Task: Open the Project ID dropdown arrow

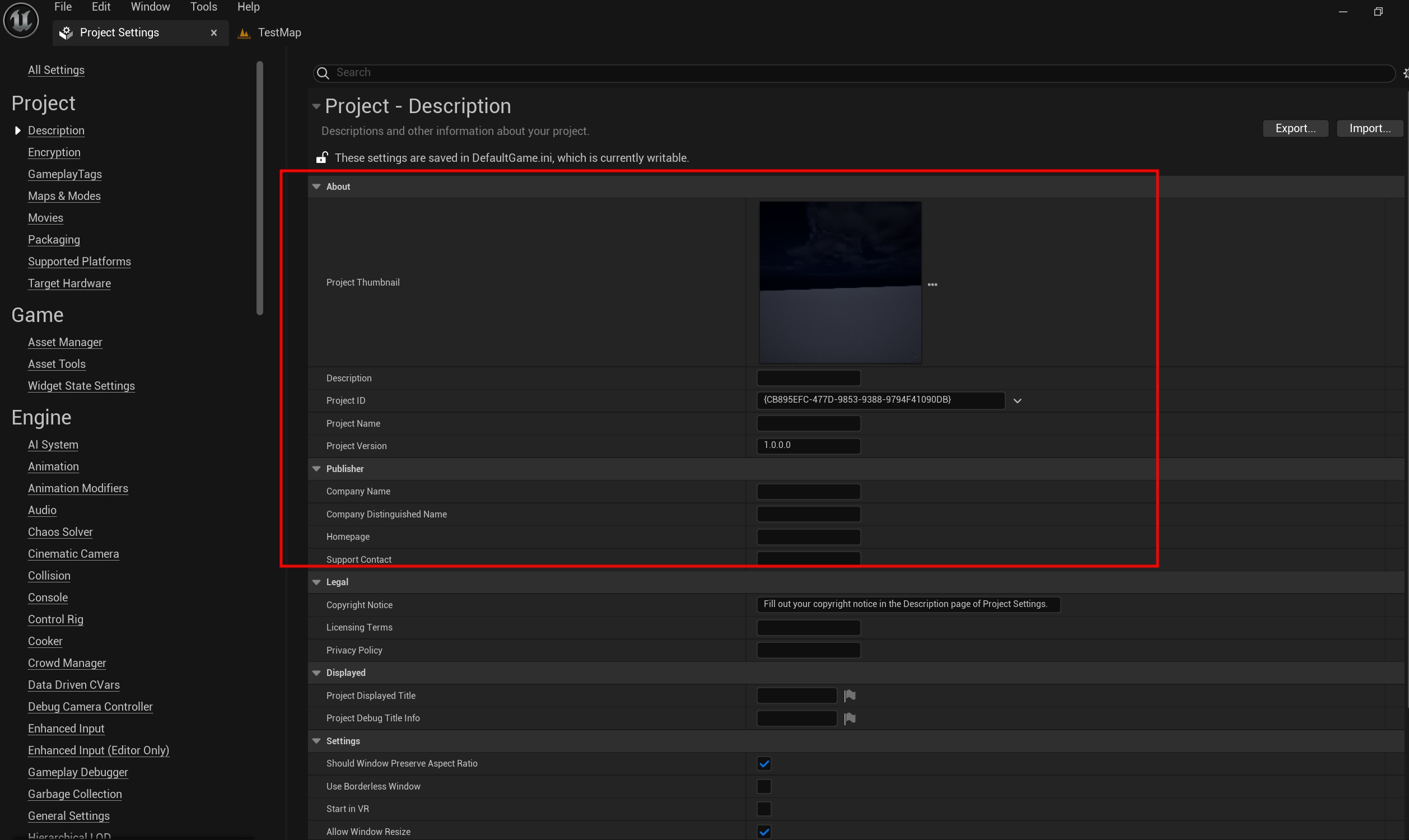Action: 1018,401
